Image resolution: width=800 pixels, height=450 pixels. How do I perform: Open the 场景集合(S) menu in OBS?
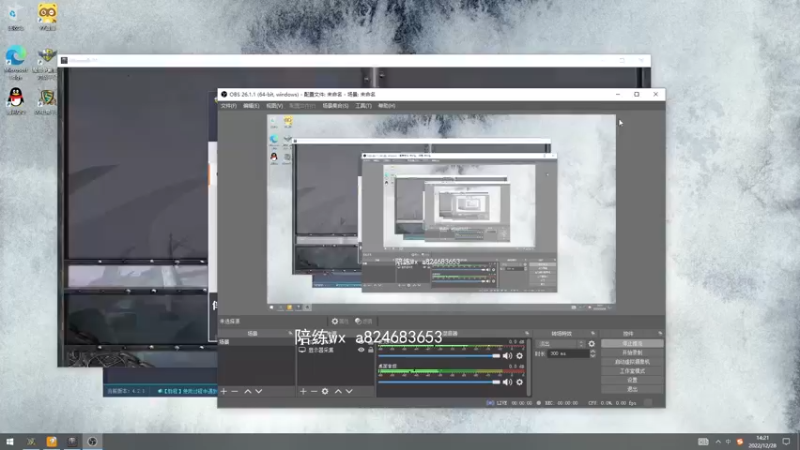(335, 106)
